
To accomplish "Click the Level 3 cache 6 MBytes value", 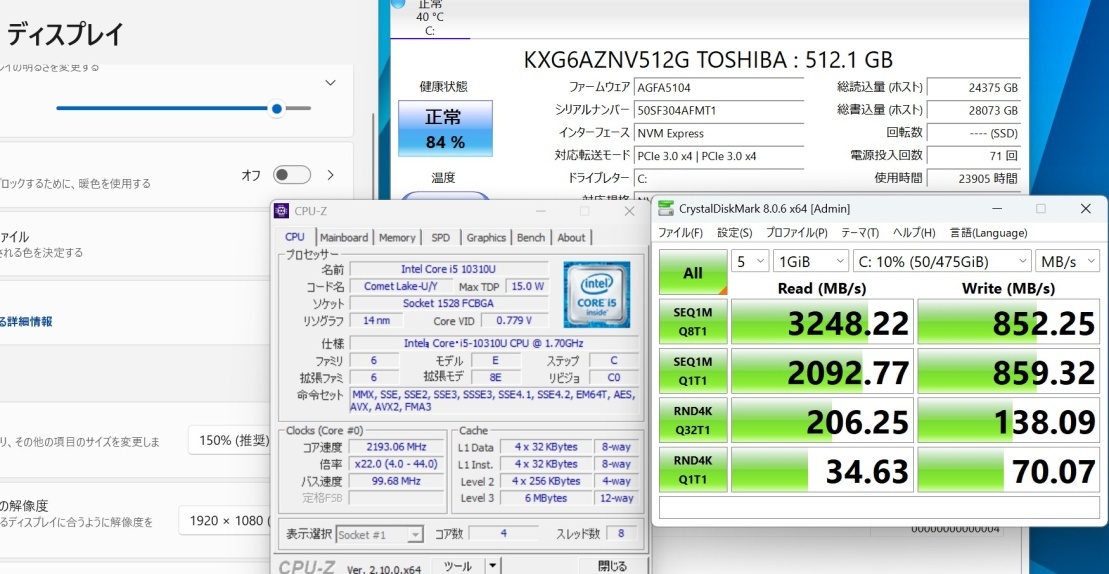I will click(547, 498).
